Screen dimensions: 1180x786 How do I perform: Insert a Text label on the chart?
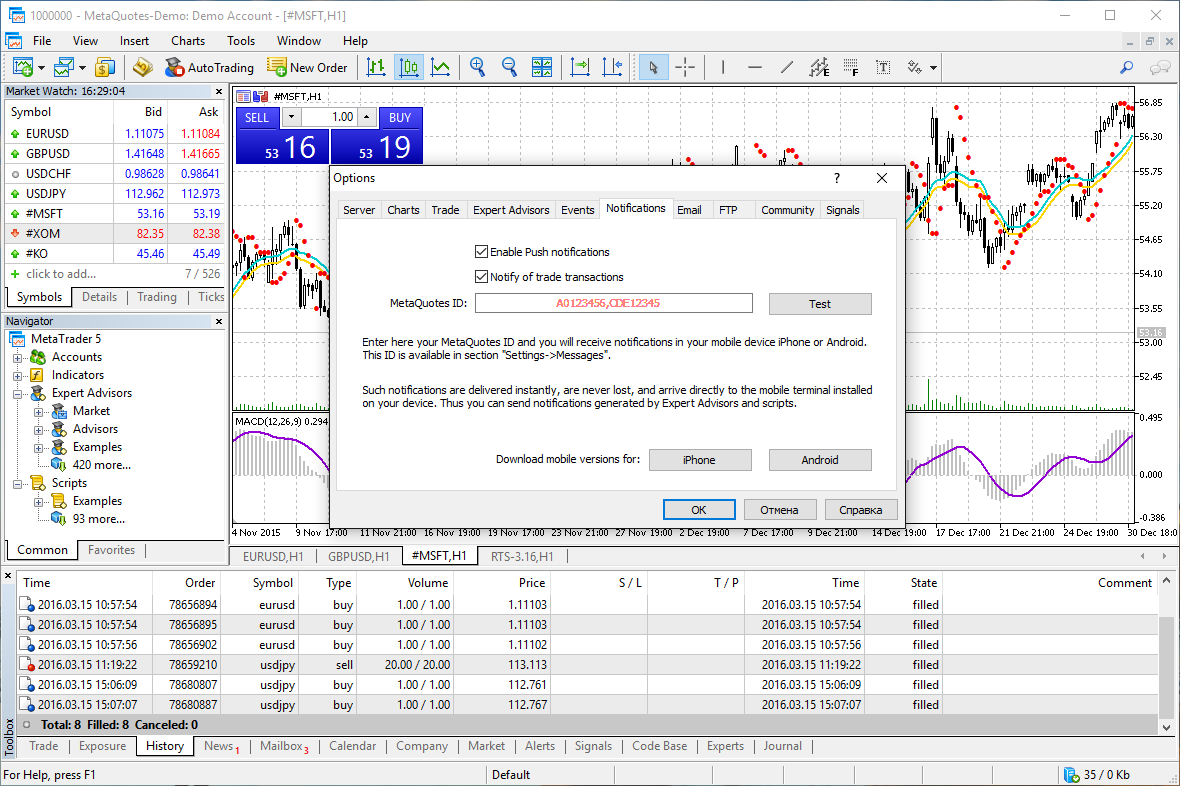(x=881, y=67)
